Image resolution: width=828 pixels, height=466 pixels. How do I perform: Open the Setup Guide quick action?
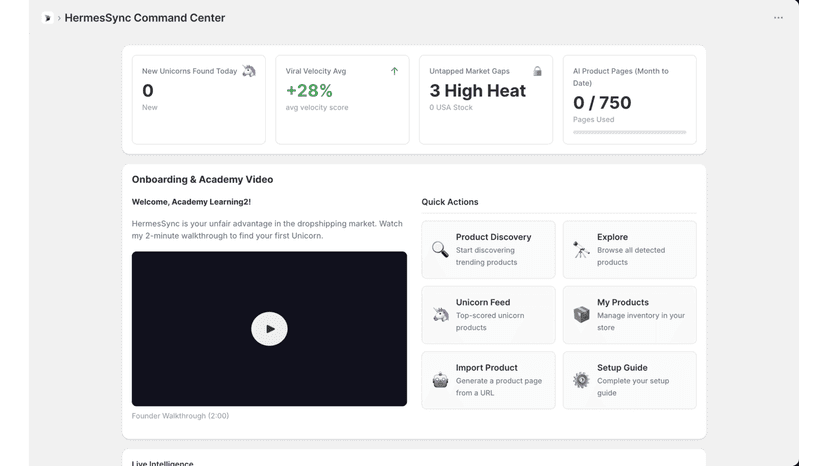[629, 380]
